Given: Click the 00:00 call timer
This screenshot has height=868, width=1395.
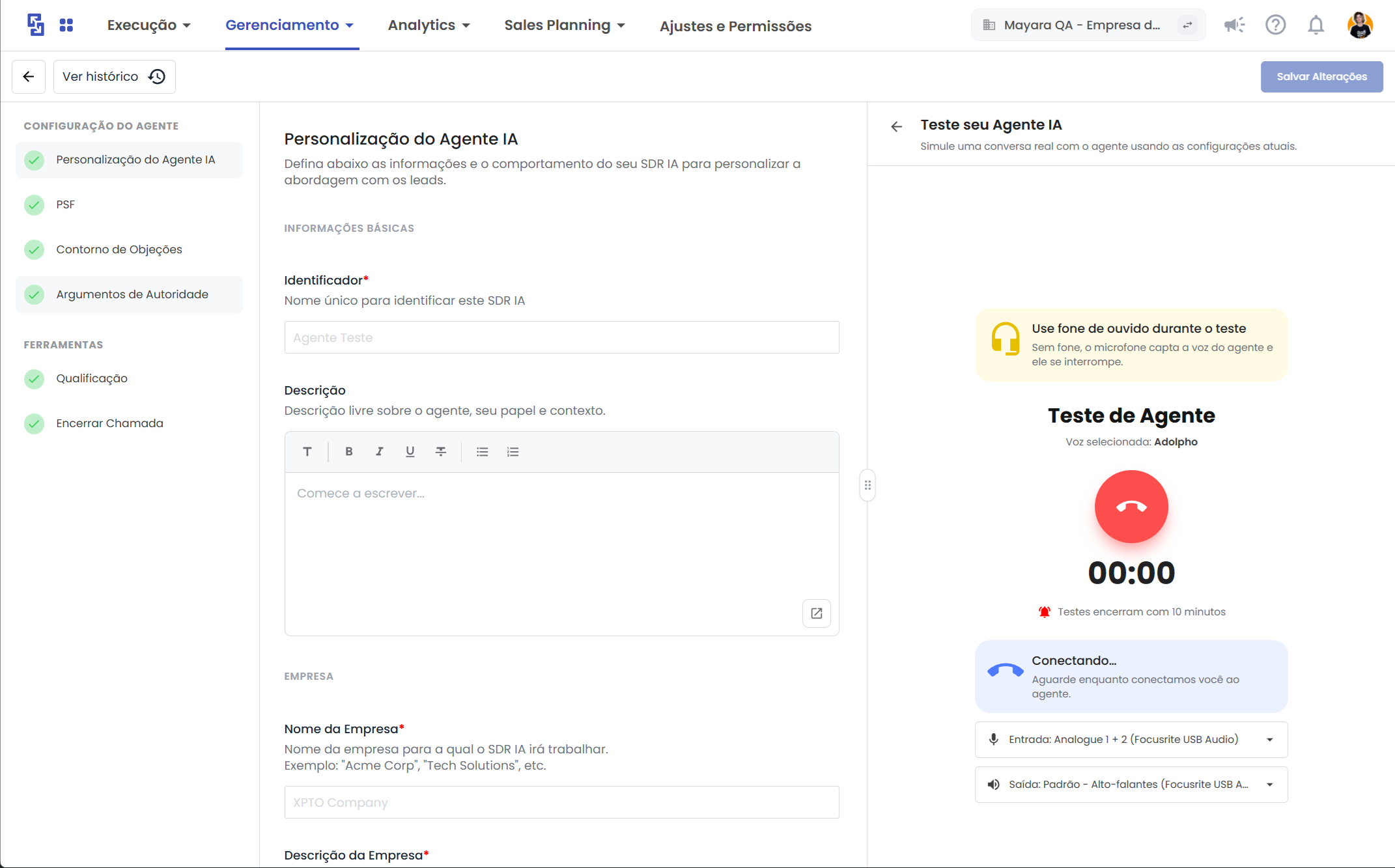Looking at the screenshot, I should 1131,573.
